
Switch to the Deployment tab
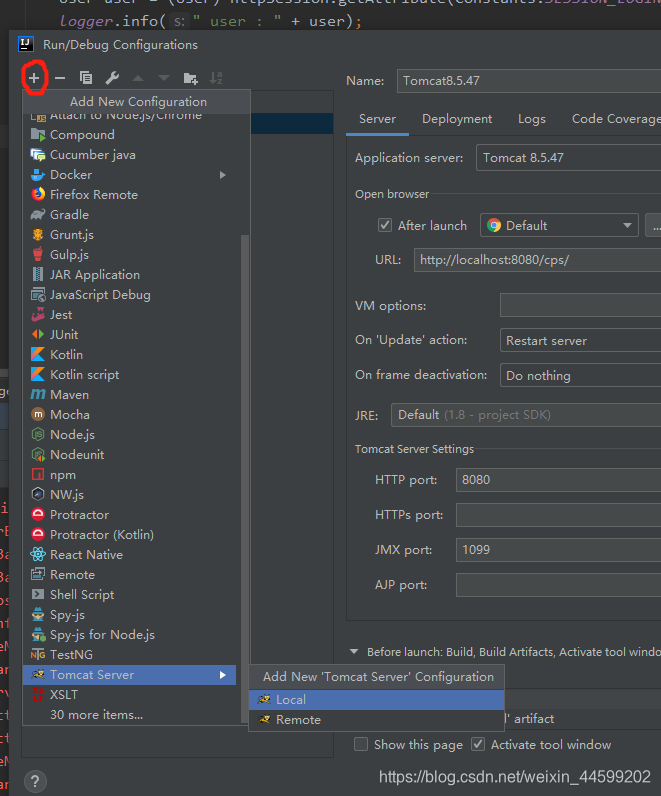coord(457,119)
